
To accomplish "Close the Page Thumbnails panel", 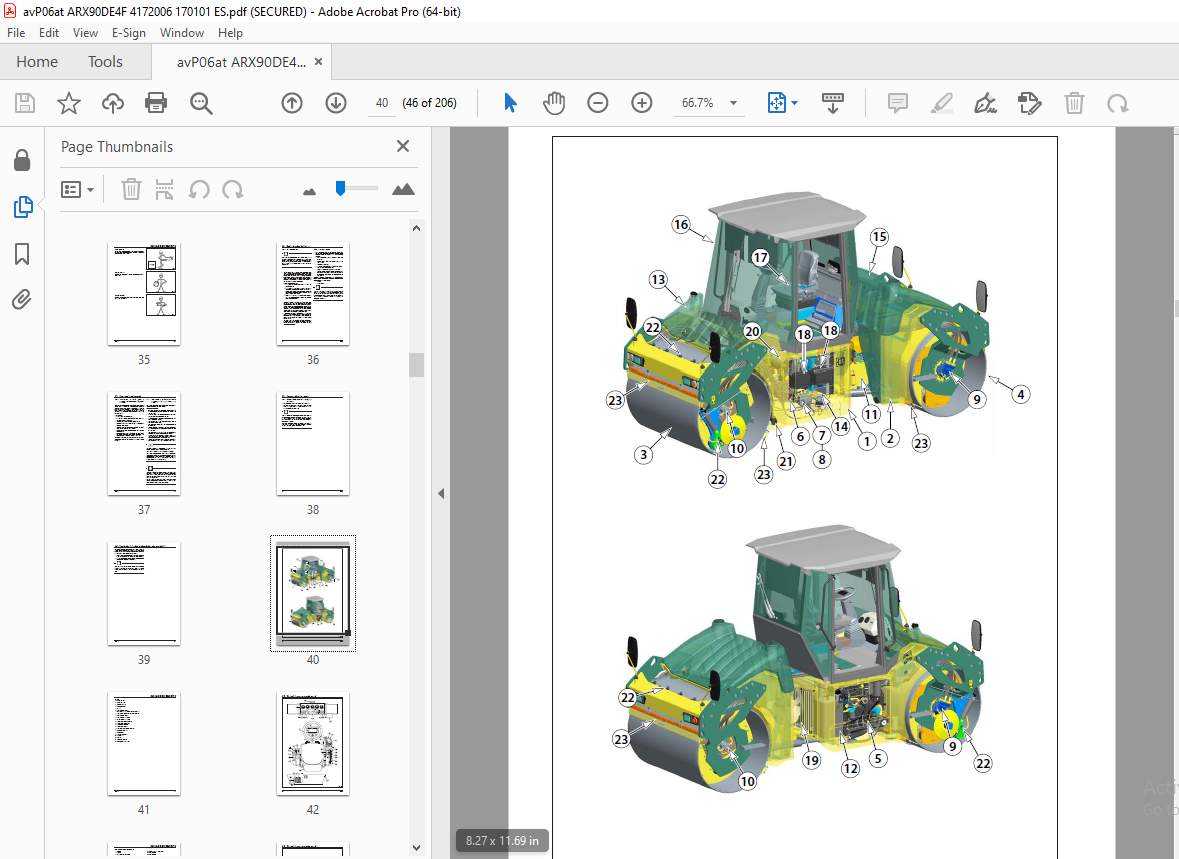I will tap(403, 146).
